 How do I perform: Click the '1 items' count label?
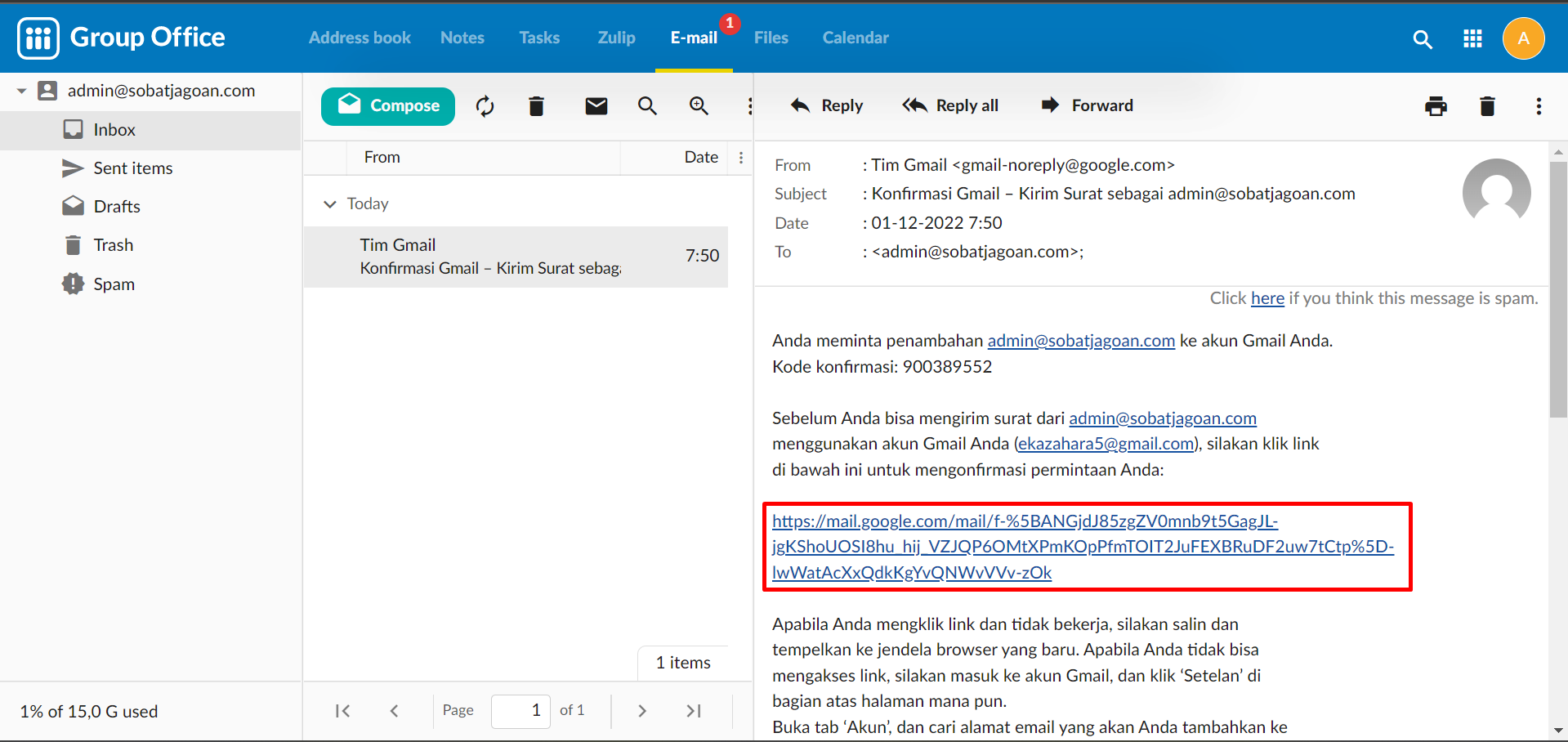[683, 663]
